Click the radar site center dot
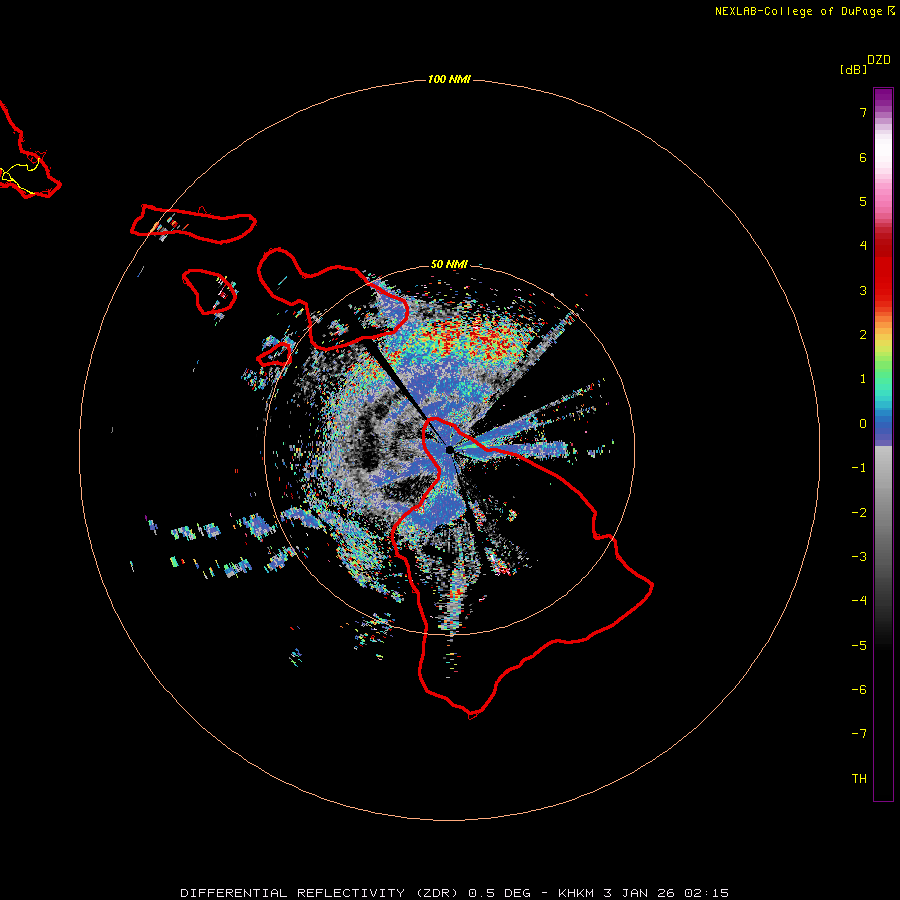The width and height of the screenshot is (900, 900). click(x=449, y=450)
